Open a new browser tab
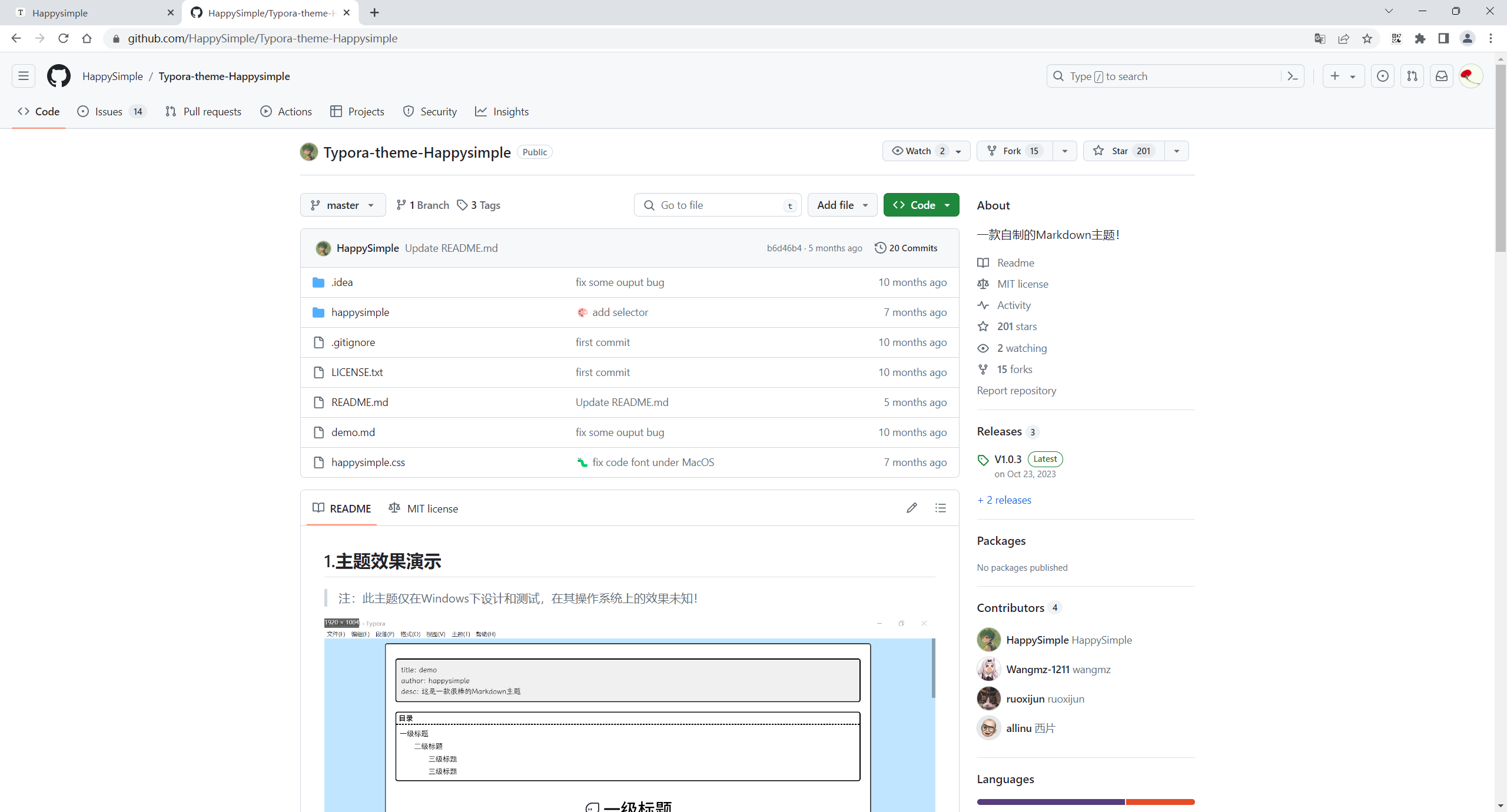The height and width of the screenshot is (812, 1507). pyautogui.click(x=374, y=12)
